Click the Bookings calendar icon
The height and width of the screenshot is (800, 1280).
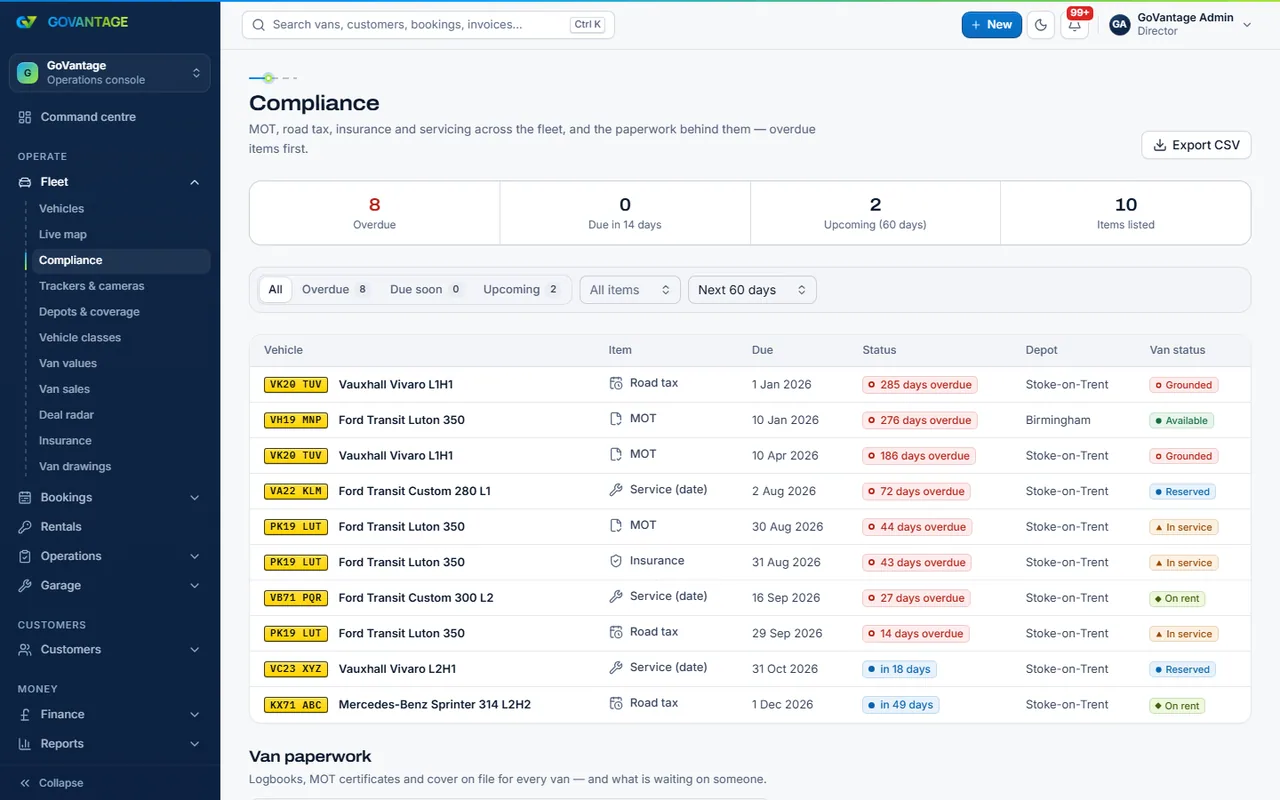pos(25,498)
